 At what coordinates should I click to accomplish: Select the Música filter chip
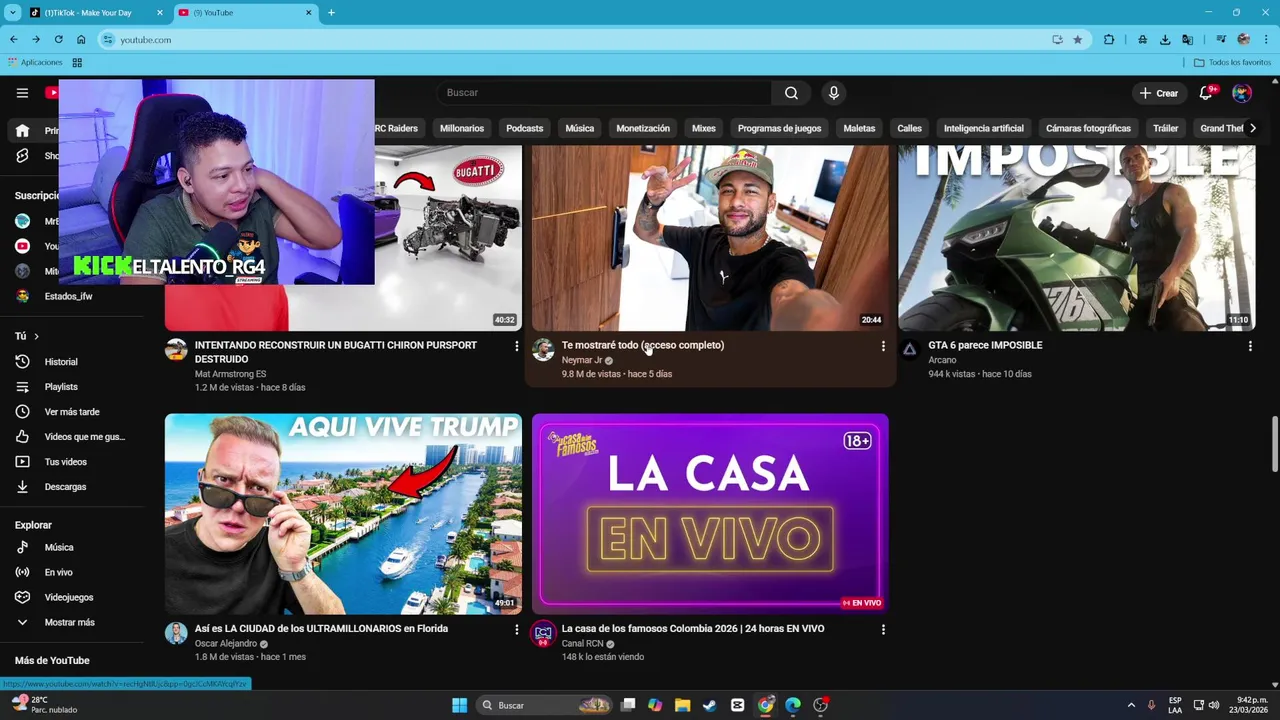point(579,128)
